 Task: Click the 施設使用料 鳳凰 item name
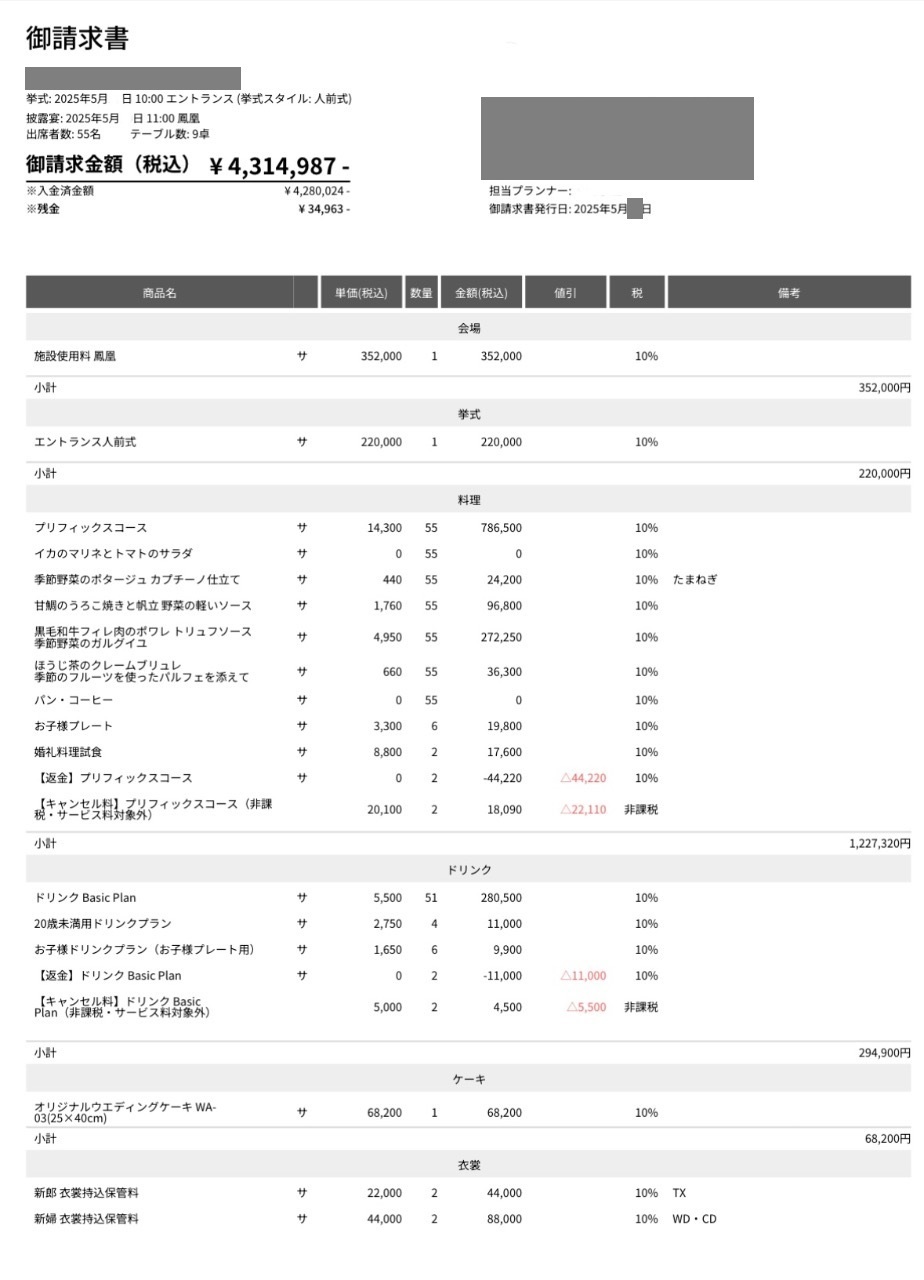point(75,356)
